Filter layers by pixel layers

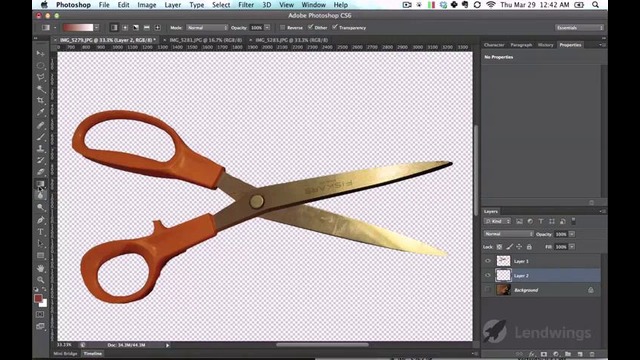click(x=519, y=221)
